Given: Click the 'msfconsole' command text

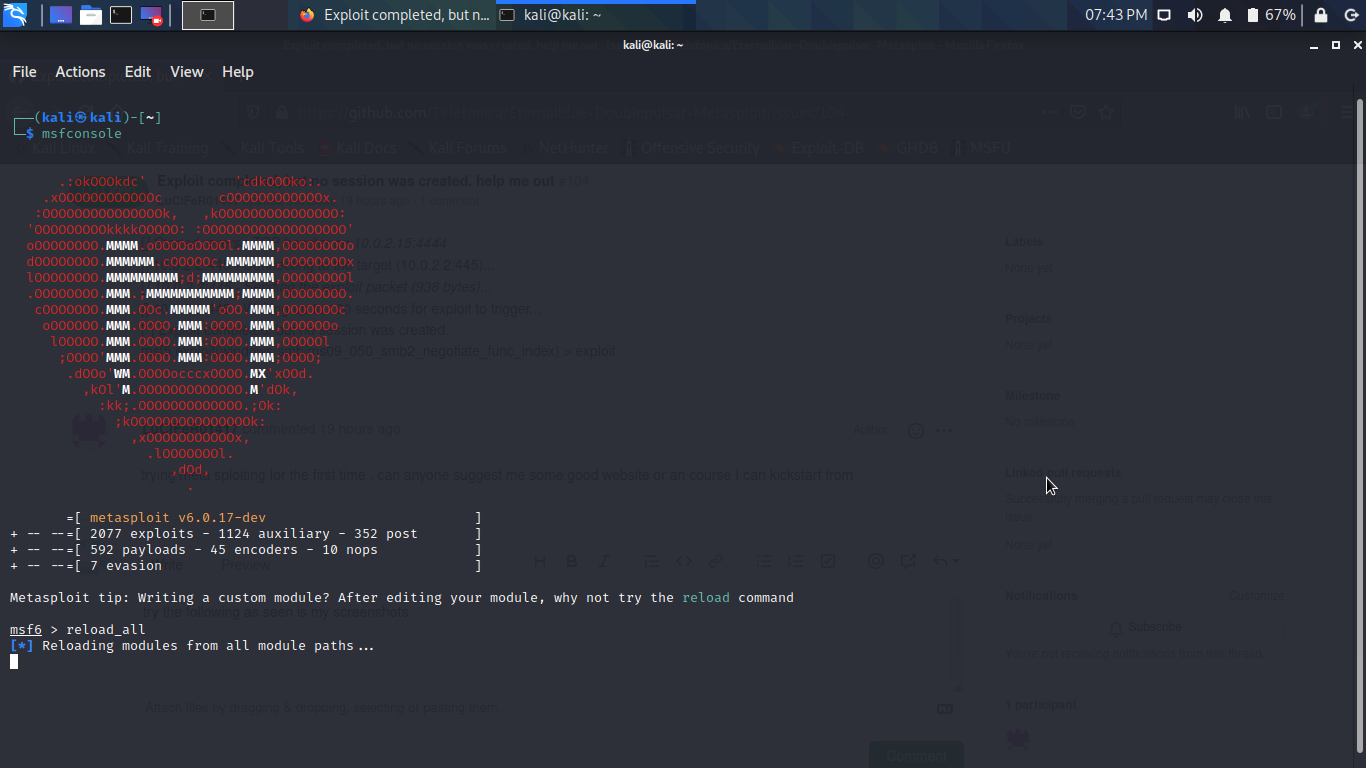Looking at the screenshot, I should [82, 133].
